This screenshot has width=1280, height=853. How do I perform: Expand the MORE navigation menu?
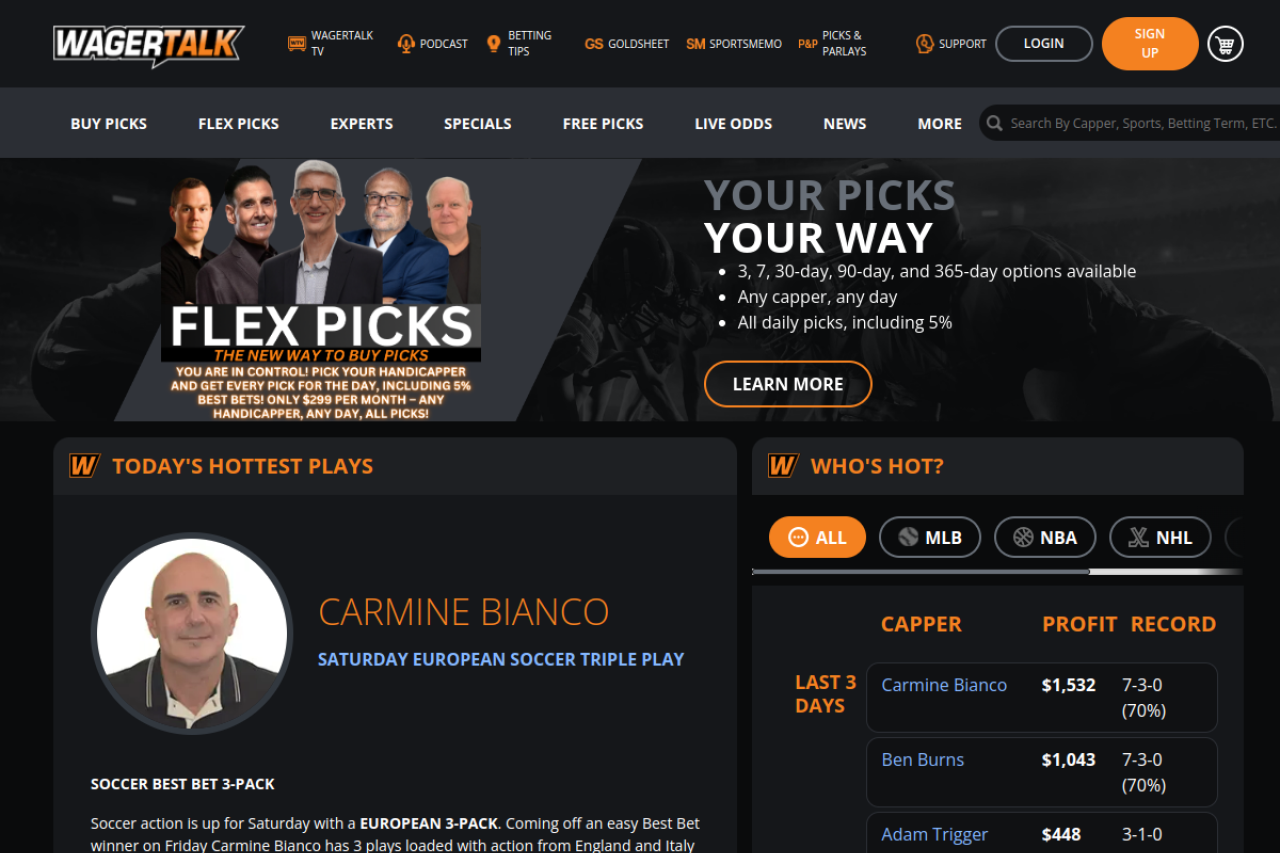click(x=940, y=123)
